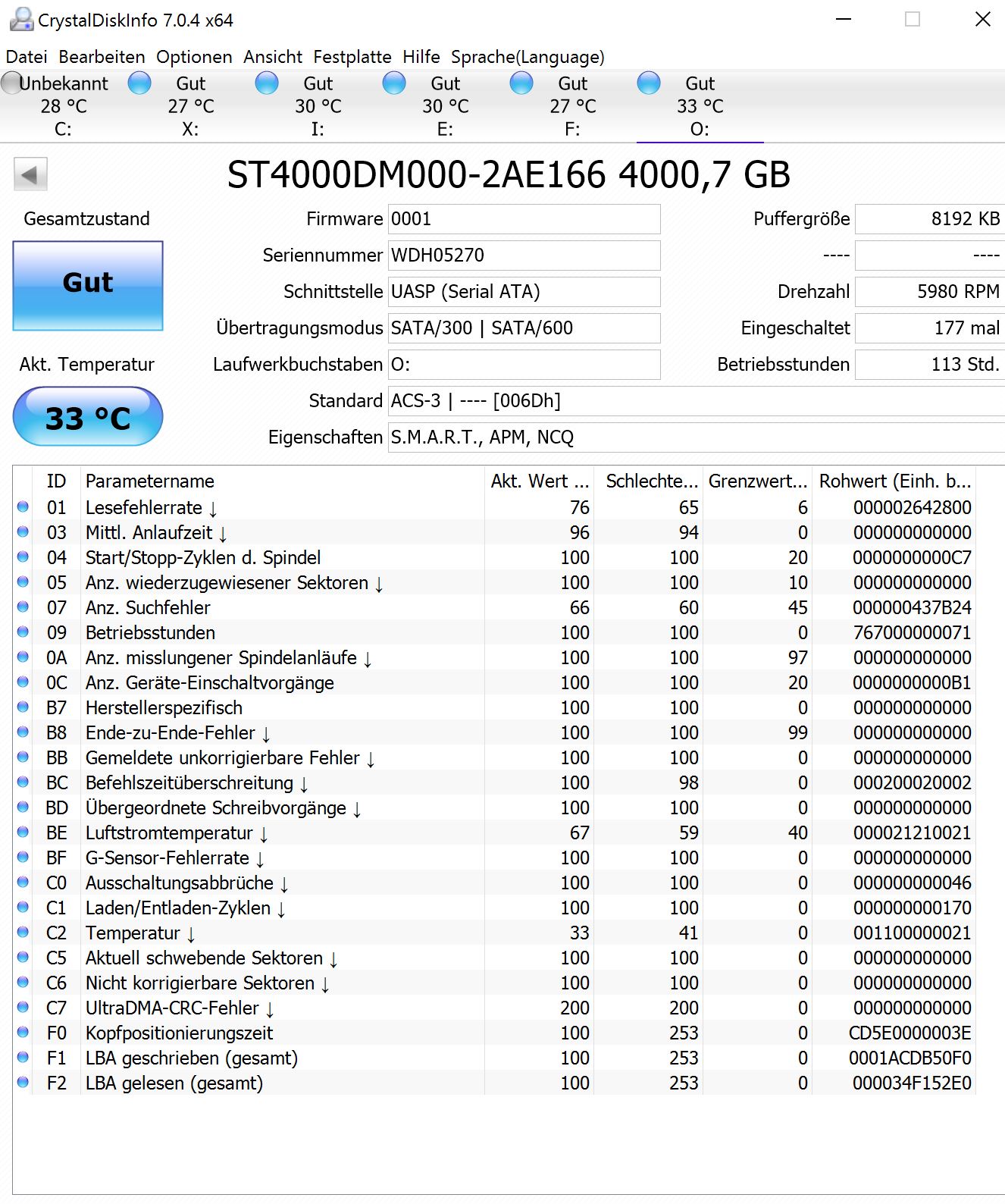
Task: Open the Ansicht menu
Action: (273, 57)
